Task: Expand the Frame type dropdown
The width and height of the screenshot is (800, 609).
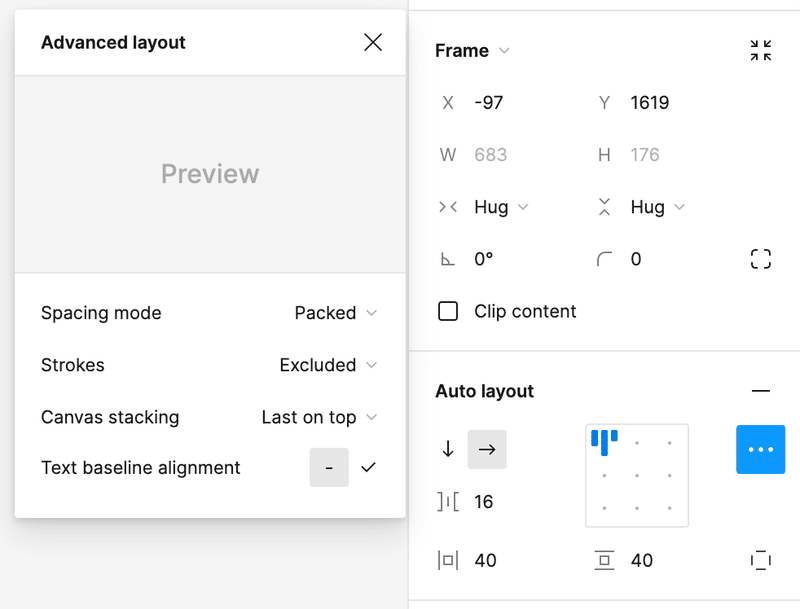Action: click(x=472, y=50)
